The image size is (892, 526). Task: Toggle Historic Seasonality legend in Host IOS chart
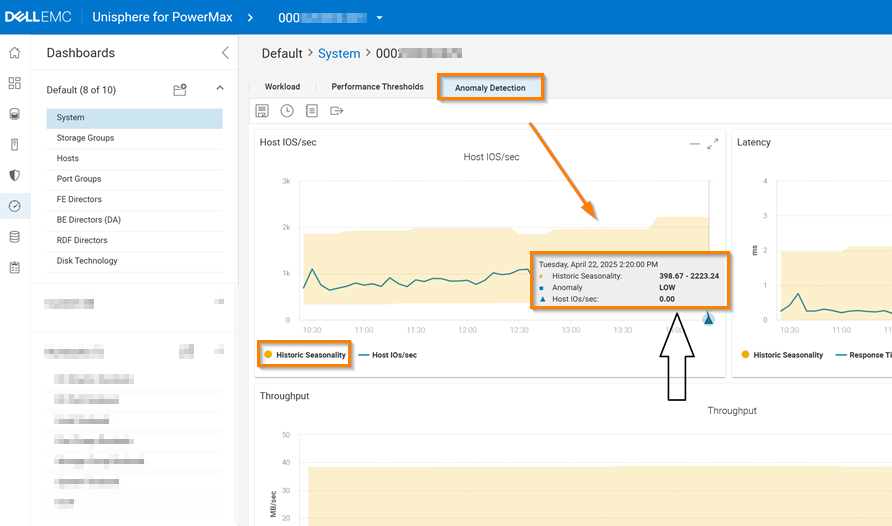pos(305,355)
